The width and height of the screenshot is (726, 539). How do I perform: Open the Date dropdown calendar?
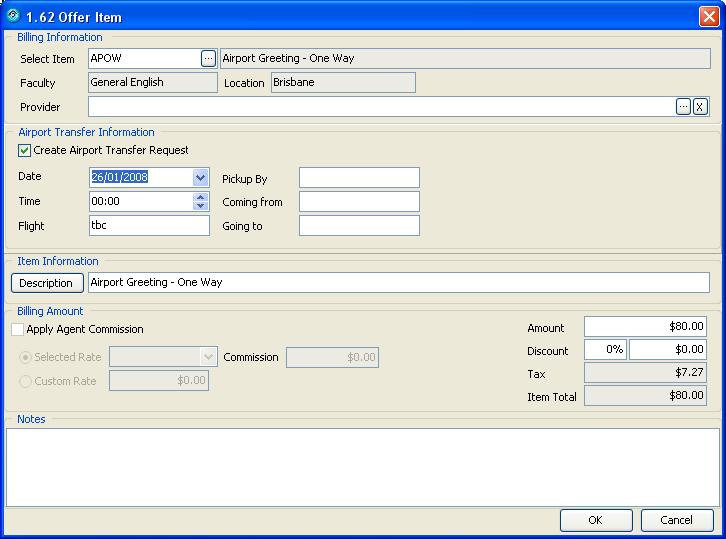pos(201,178)
